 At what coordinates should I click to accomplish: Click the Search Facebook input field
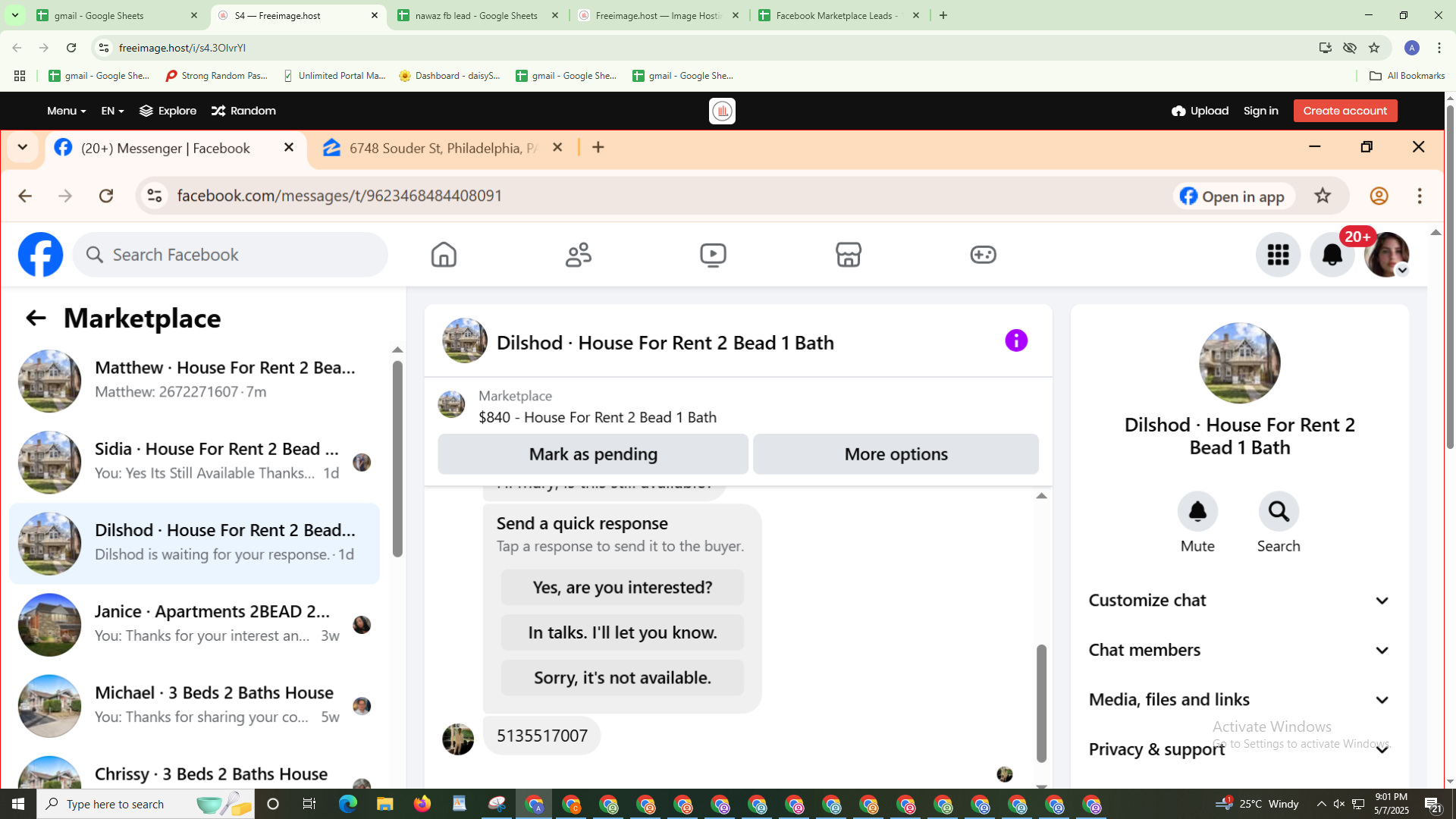pyautogui.click(x=231, y=255)
